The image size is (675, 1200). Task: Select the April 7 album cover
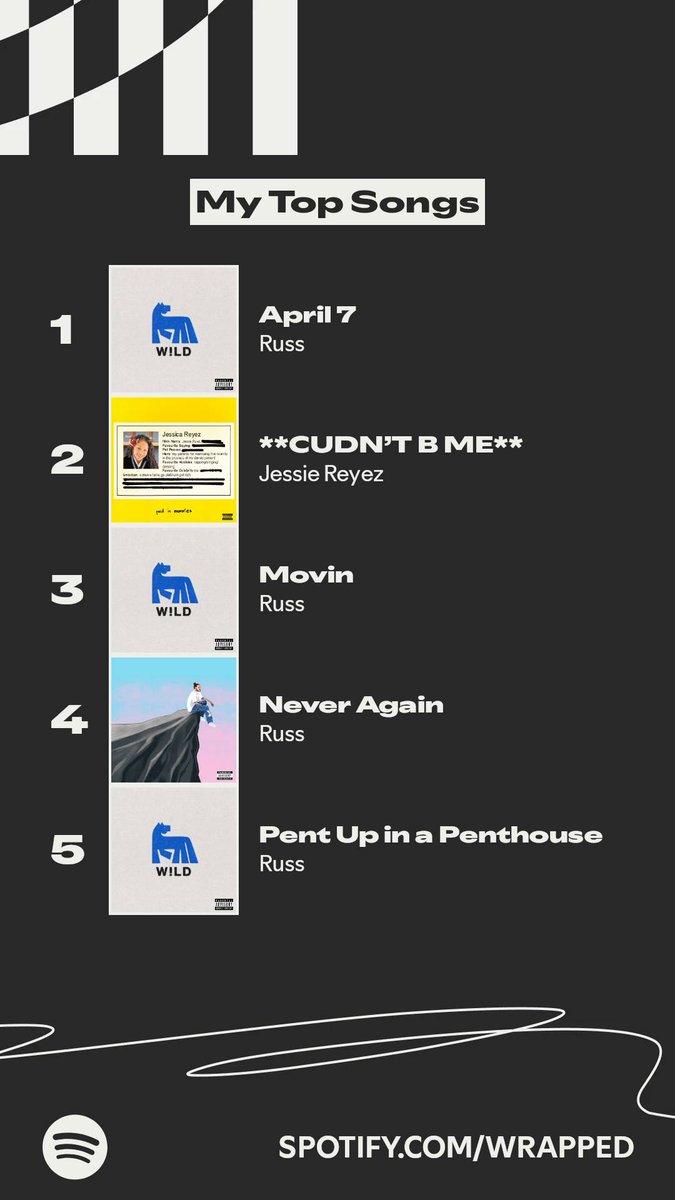click(174, 330)
